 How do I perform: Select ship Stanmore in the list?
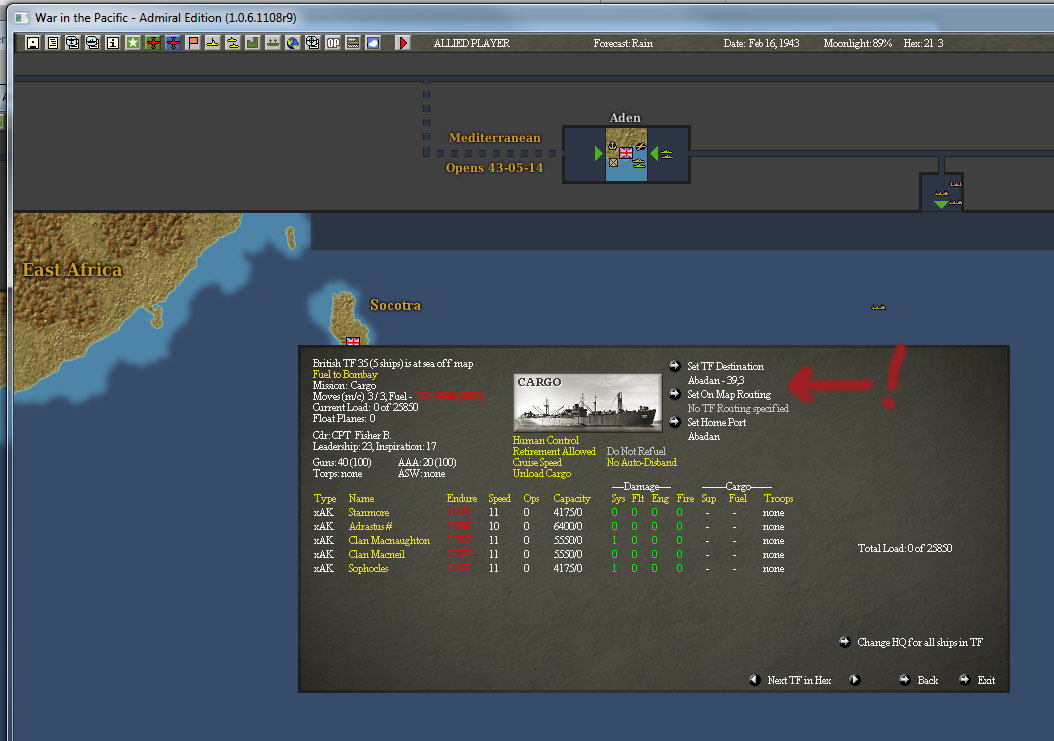coord(368,512)
